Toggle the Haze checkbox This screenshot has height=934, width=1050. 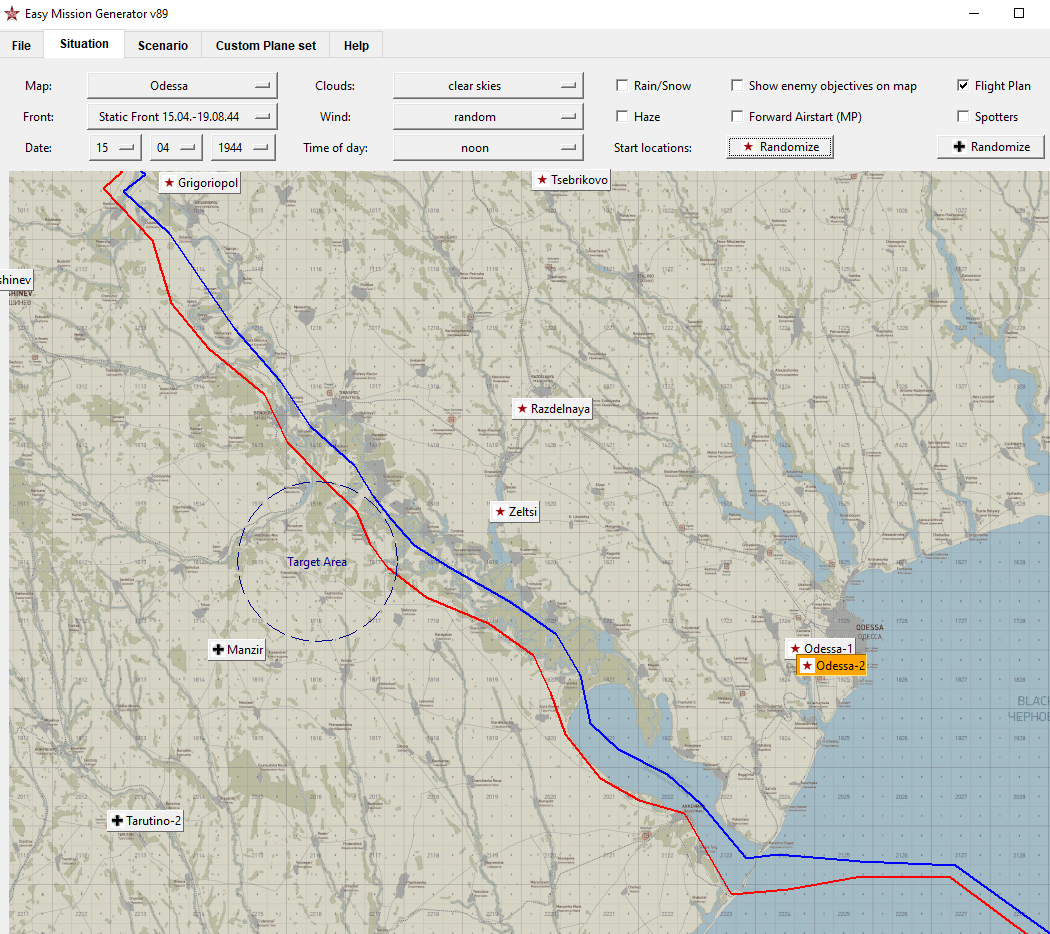(622, 116)
